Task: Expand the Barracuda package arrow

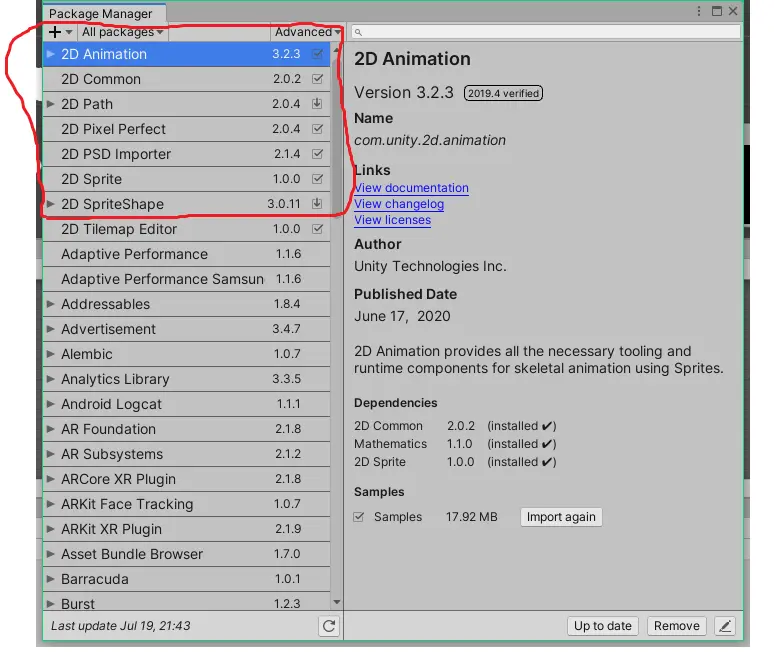Action: pyautogui.click(x=50, y=579)
